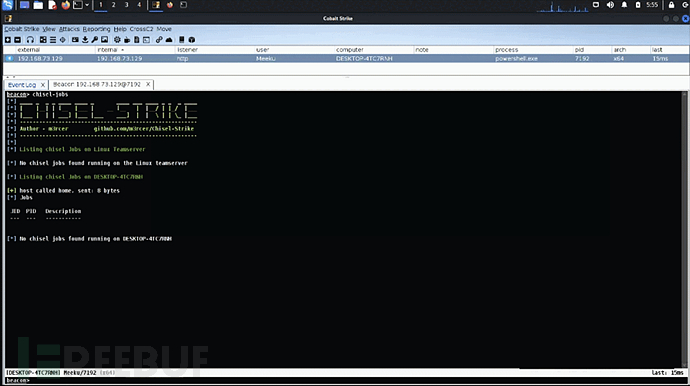Switch to workspace 3
This screenshot has height=386, width=690.
pos(126,5)
